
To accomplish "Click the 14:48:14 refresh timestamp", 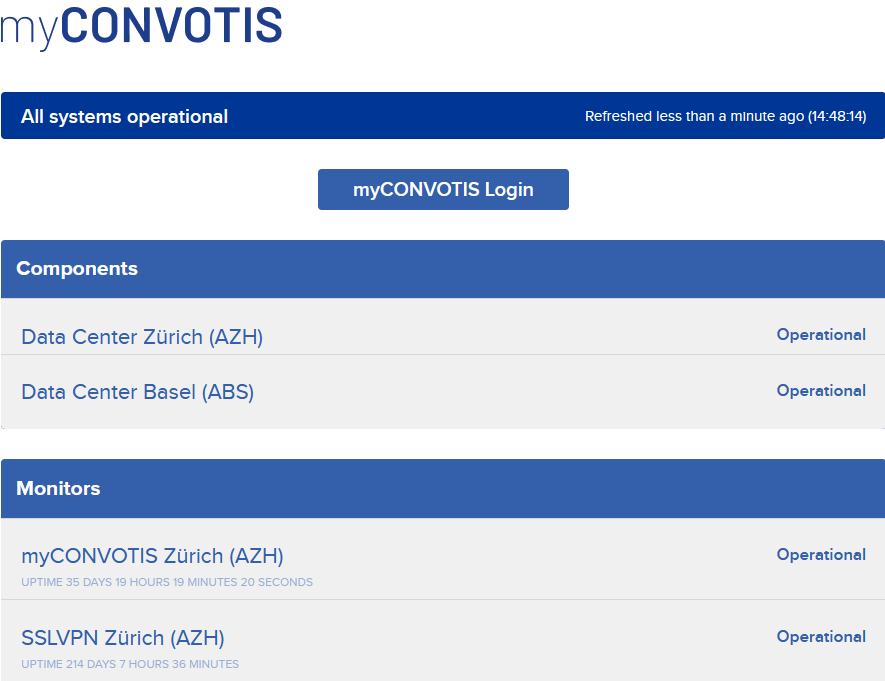I will pos(837,117).
